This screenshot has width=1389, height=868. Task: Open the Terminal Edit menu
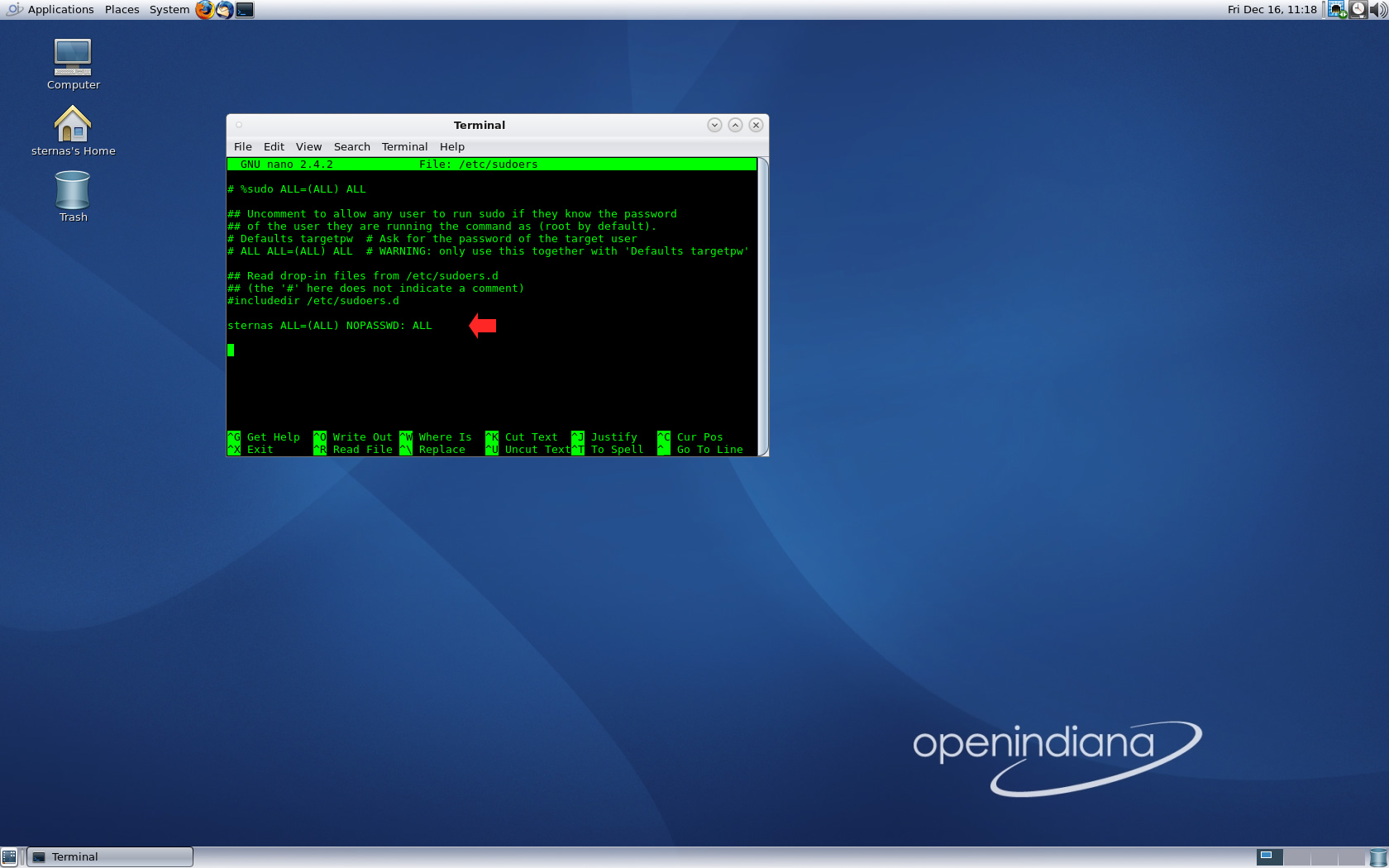pyautogui.click(x=274, y=146)
